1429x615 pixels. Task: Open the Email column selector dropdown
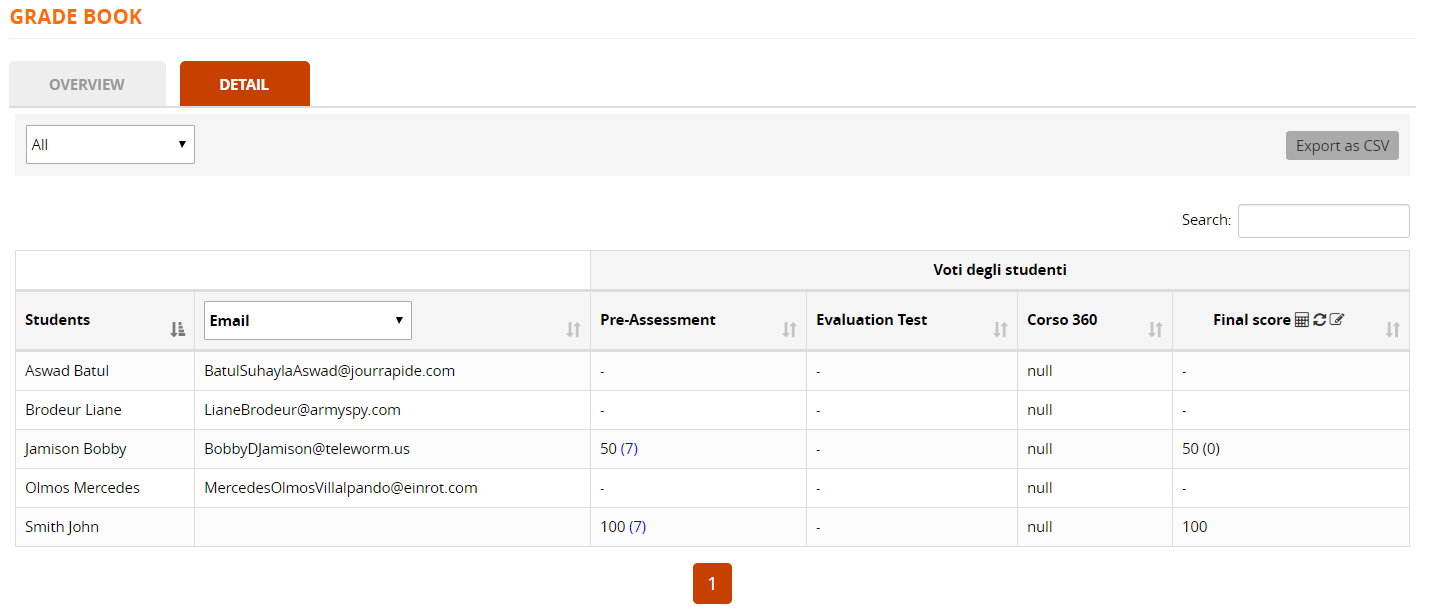(x=306, y=320)
